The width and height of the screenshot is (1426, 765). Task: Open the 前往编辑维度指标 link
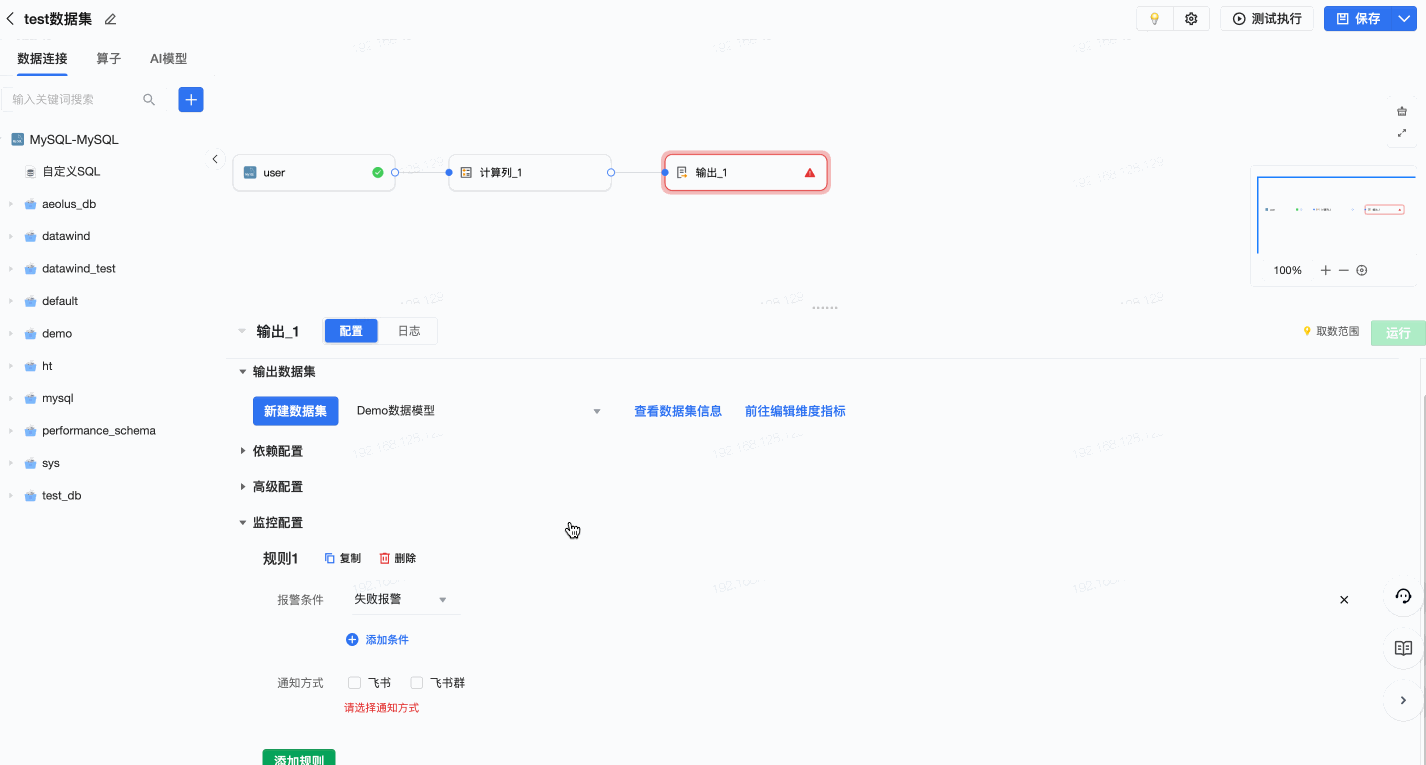point(795,411)
